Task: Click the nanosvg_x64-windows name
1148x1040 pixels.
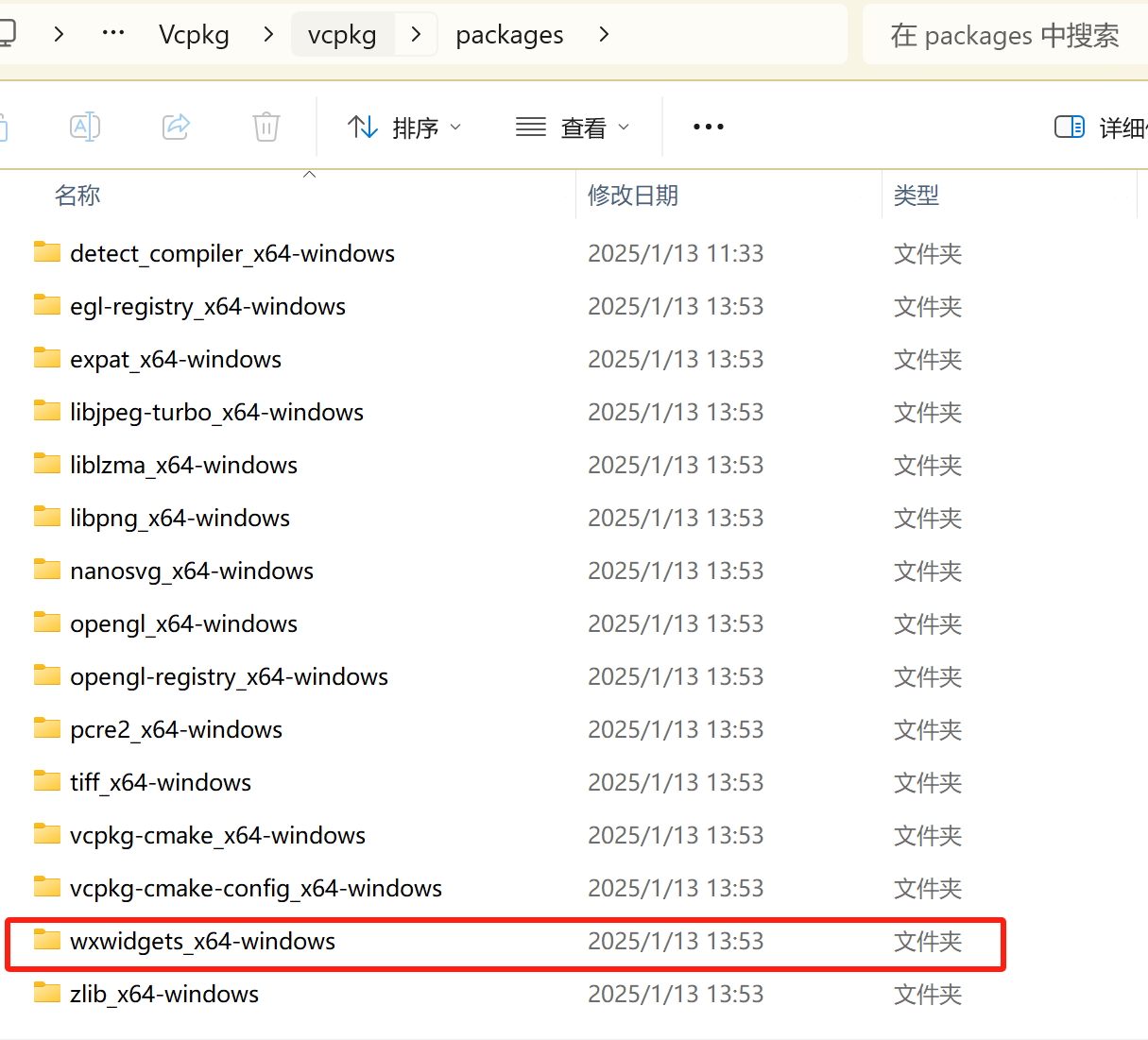Action: pyautogui.click(x=192, y=571)
